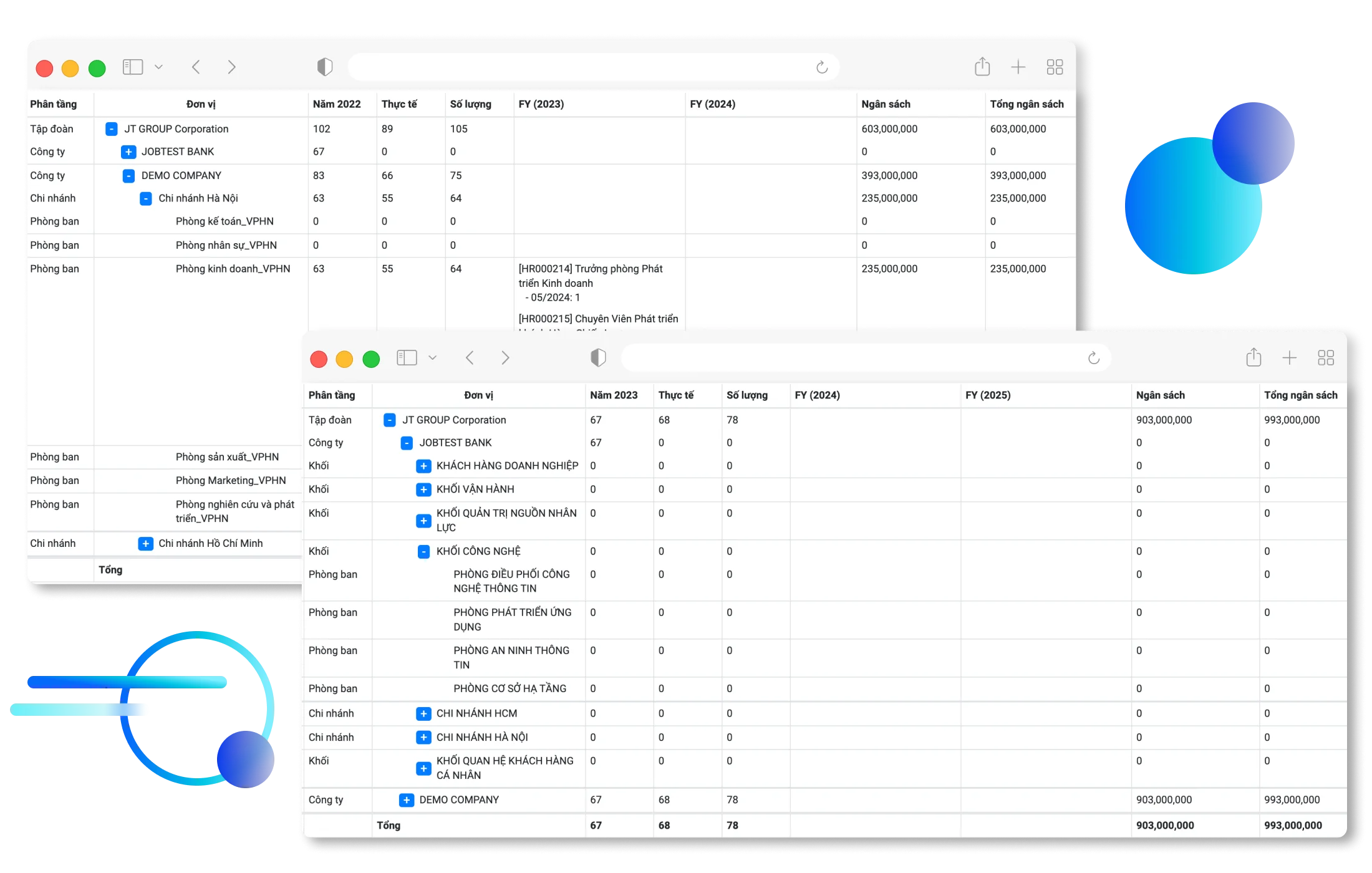This screenshot has height=873, width=1372.
Task: Click FY (2025) column header
Action: [x=988, y=395]
